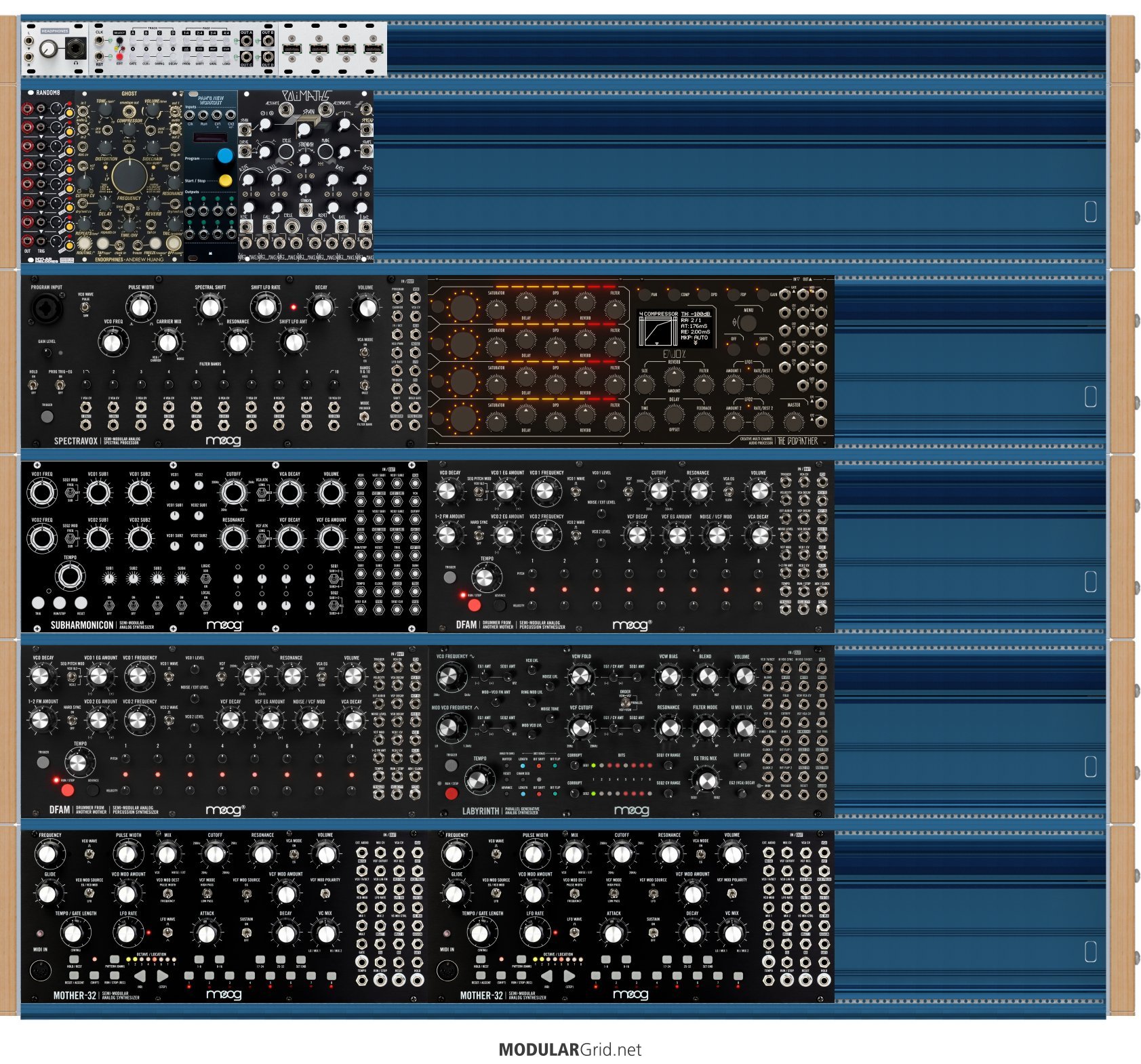Click the RANDOM8 module title

click(47, 93)
